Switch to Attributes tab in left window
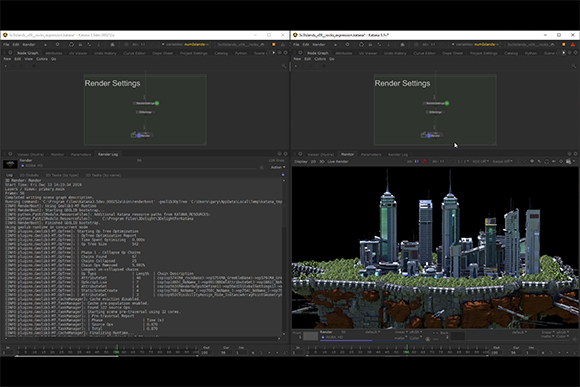This screenshot has width=580, height=387. pyautogui.click(x=54, y=53)
